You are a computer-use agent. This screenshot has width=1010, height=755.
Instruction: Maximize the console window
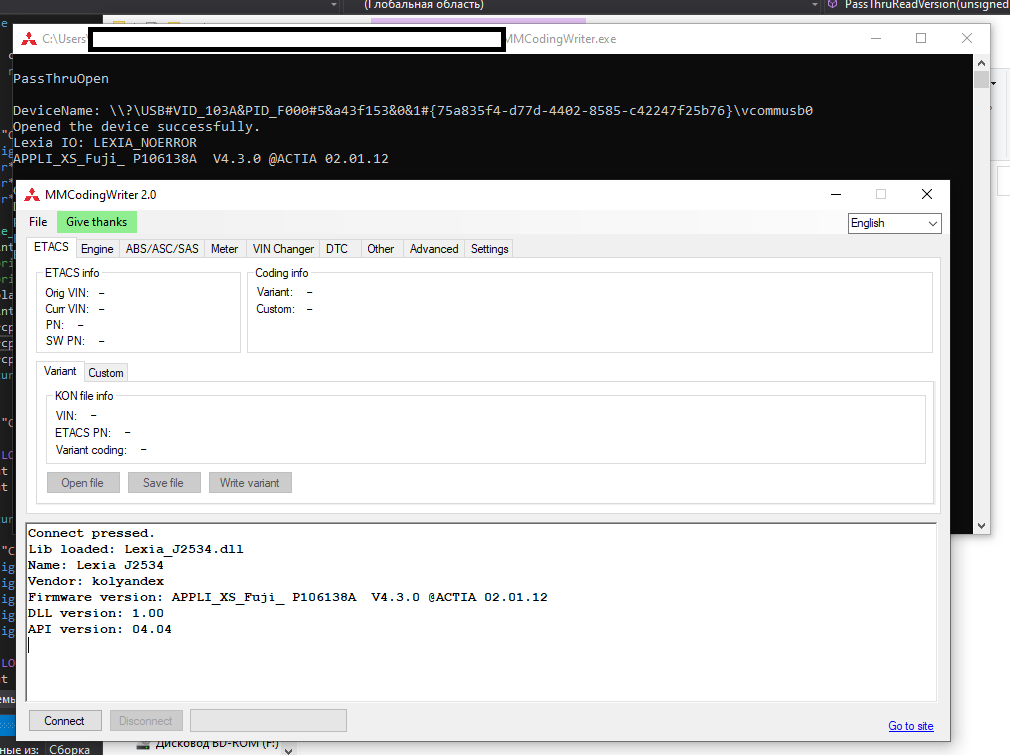coord(921,39)
